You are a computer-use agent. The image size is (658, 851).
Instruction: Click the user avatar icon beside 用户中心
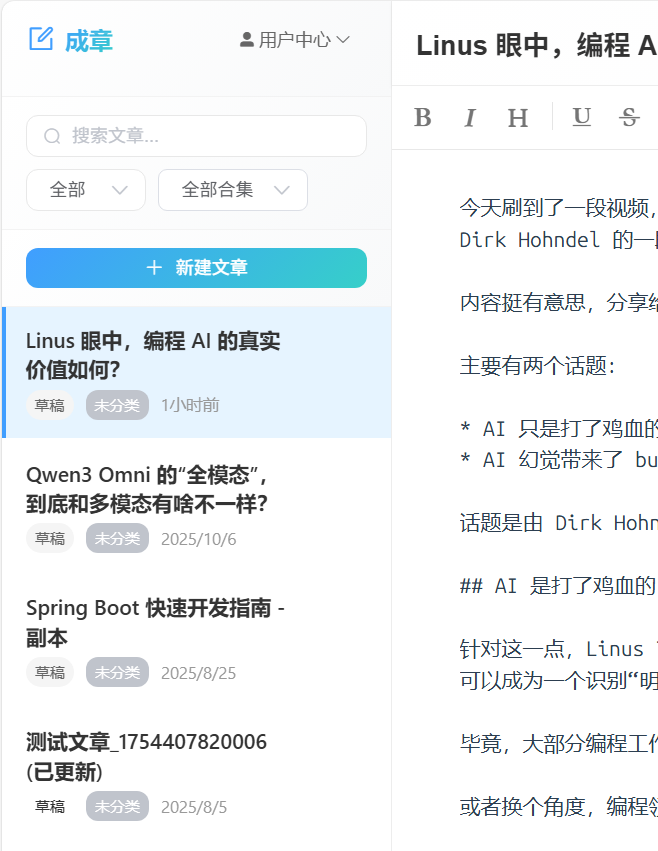(x=247, y=40)
